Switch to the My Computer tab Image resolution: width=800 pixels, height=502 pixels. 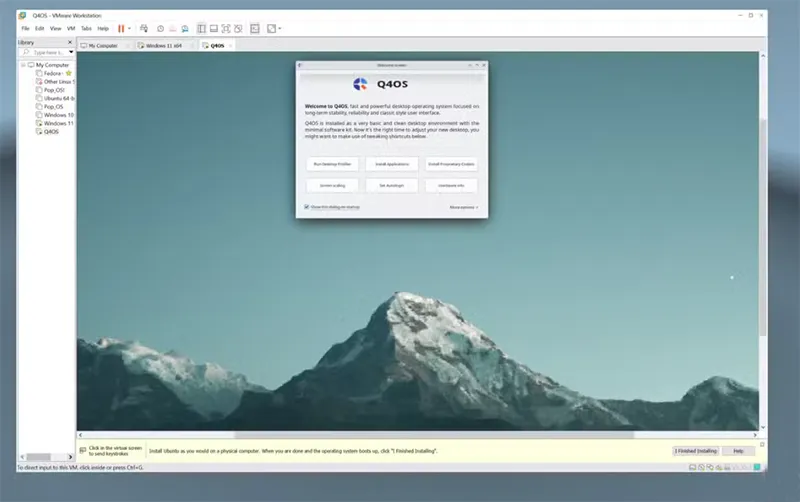(x=103, y=45)
